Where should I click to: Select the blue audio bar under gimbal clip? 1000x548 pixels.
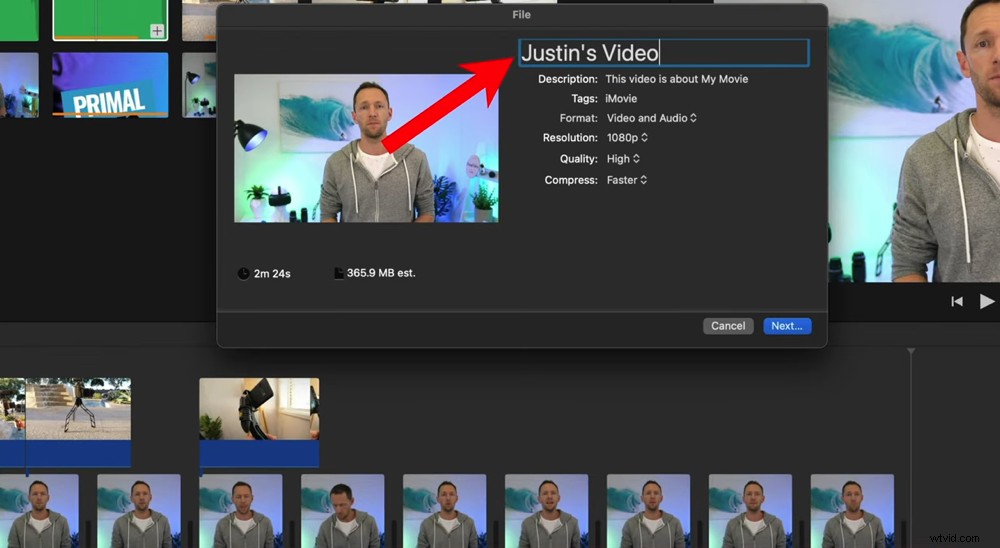pos(259,454)
